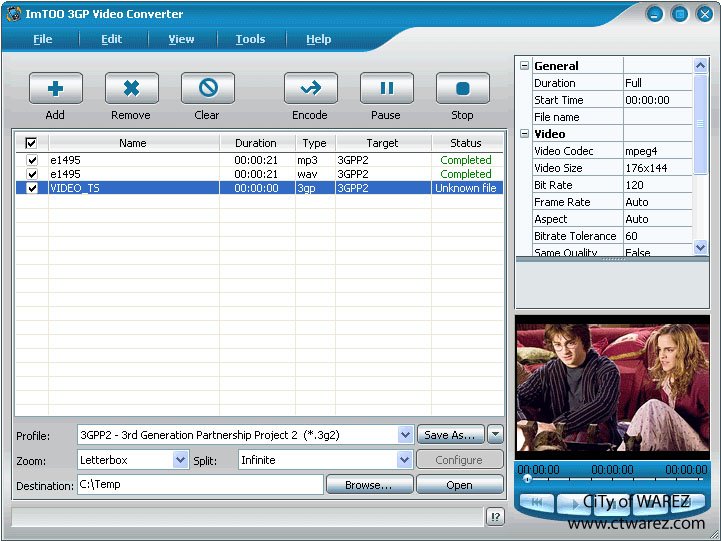
Task: Open the Split Infinite dropdown
Action: click(404, 460)
